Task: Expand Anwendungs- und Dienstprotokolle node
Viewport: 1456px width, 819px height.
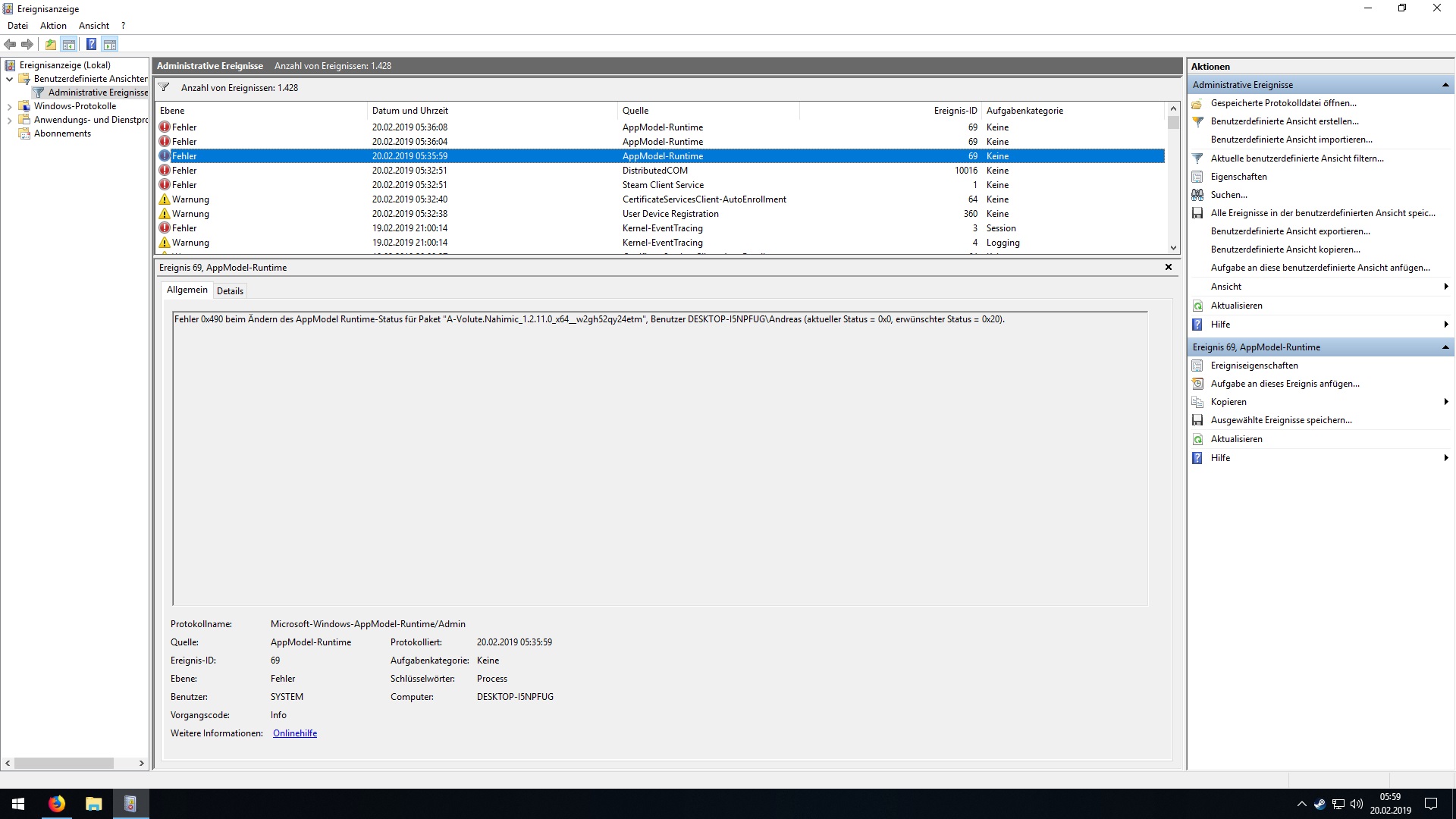Action: pyautogui.click(x=9, y=121)
